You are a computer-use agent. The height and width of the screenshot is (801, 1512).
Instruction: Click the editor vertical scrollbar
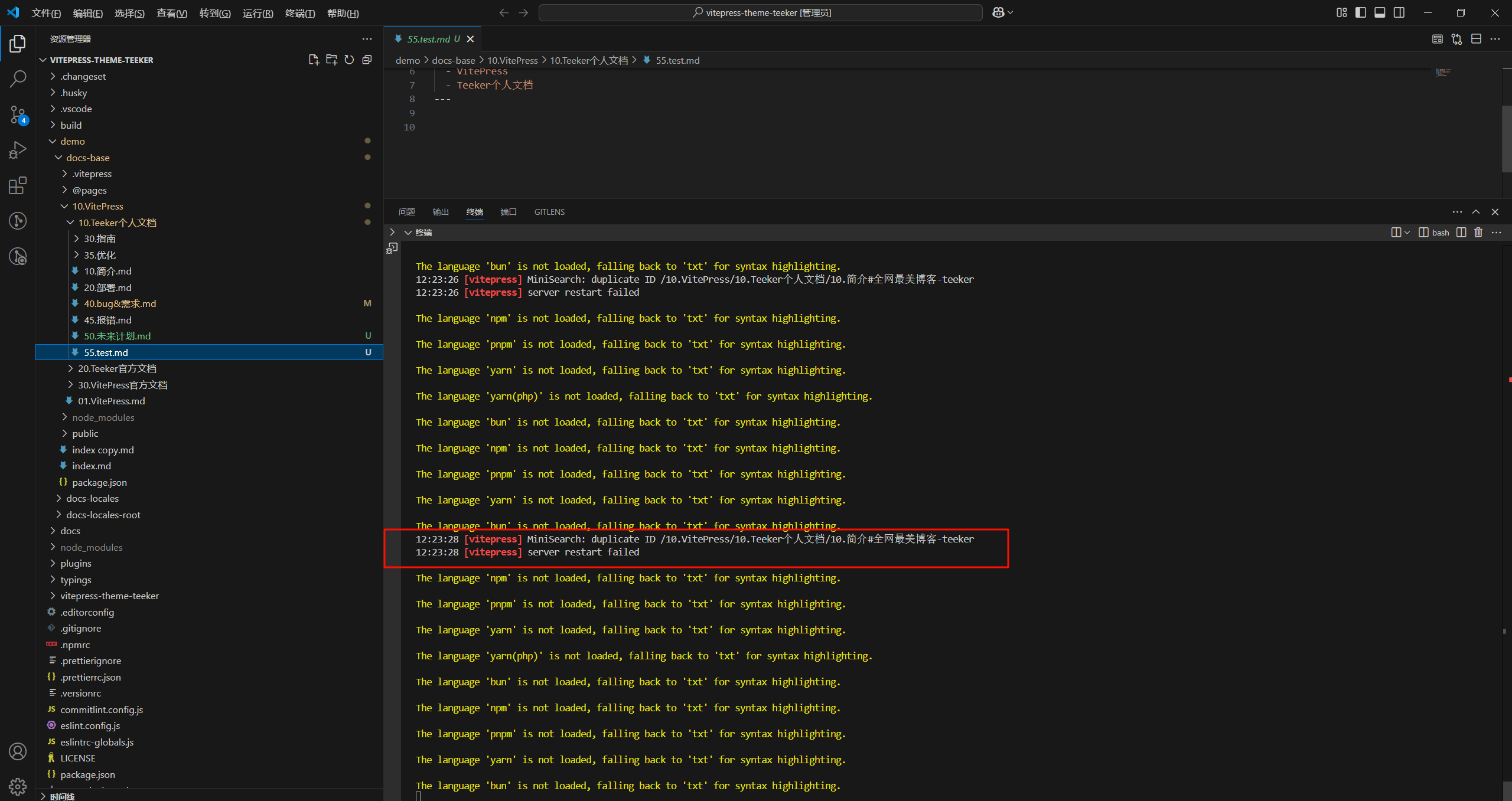(1507, 139)
